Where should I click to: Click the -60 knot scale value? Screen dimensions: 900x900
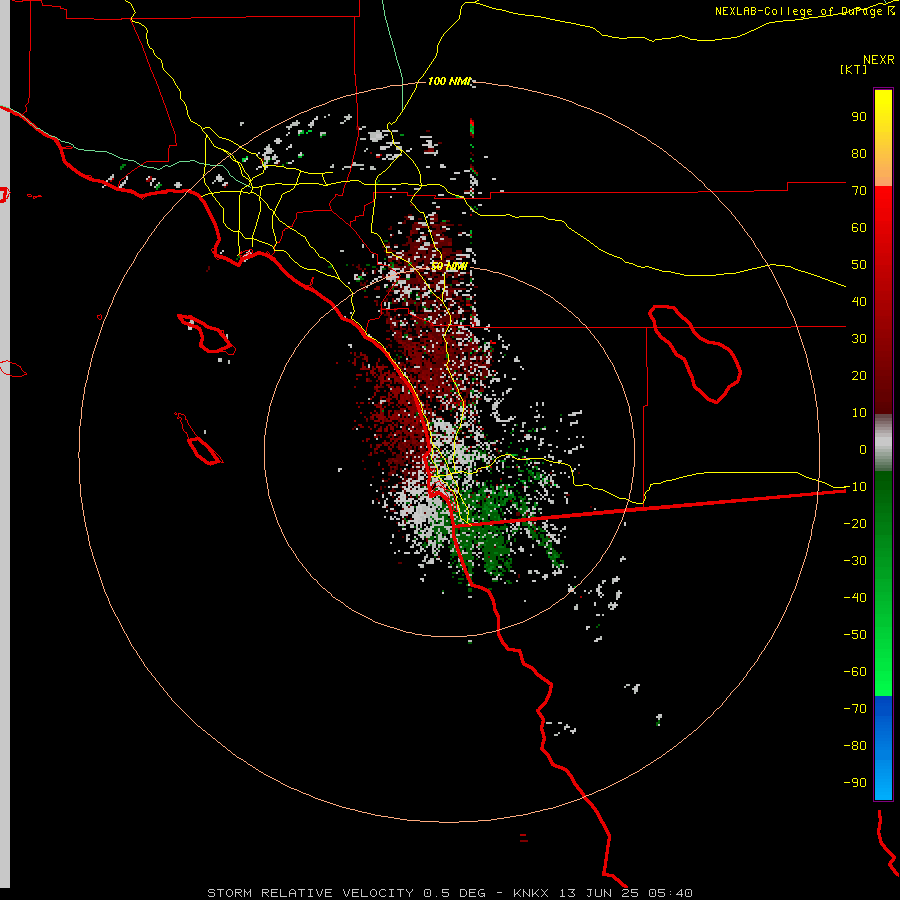855,672
